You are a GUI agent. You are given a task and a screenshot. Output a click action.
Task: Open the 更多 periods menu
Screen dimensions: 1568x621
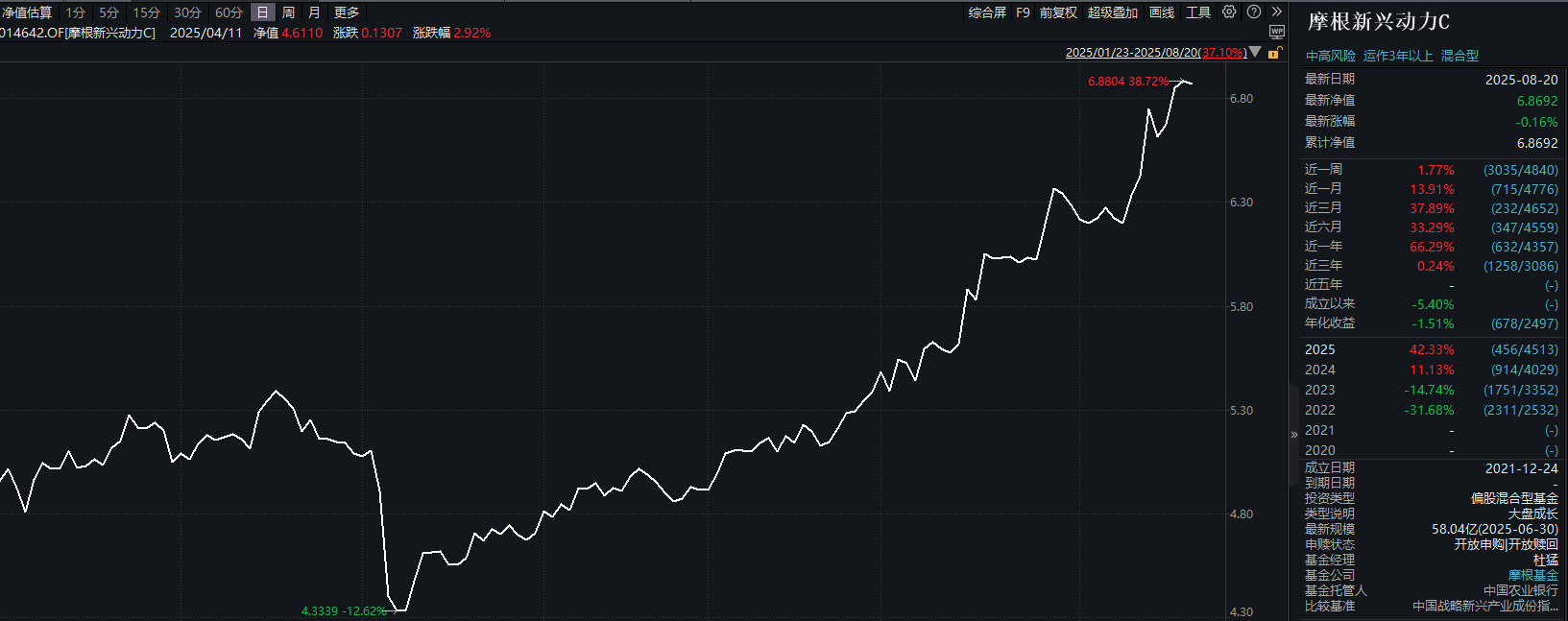click(347, 12)
